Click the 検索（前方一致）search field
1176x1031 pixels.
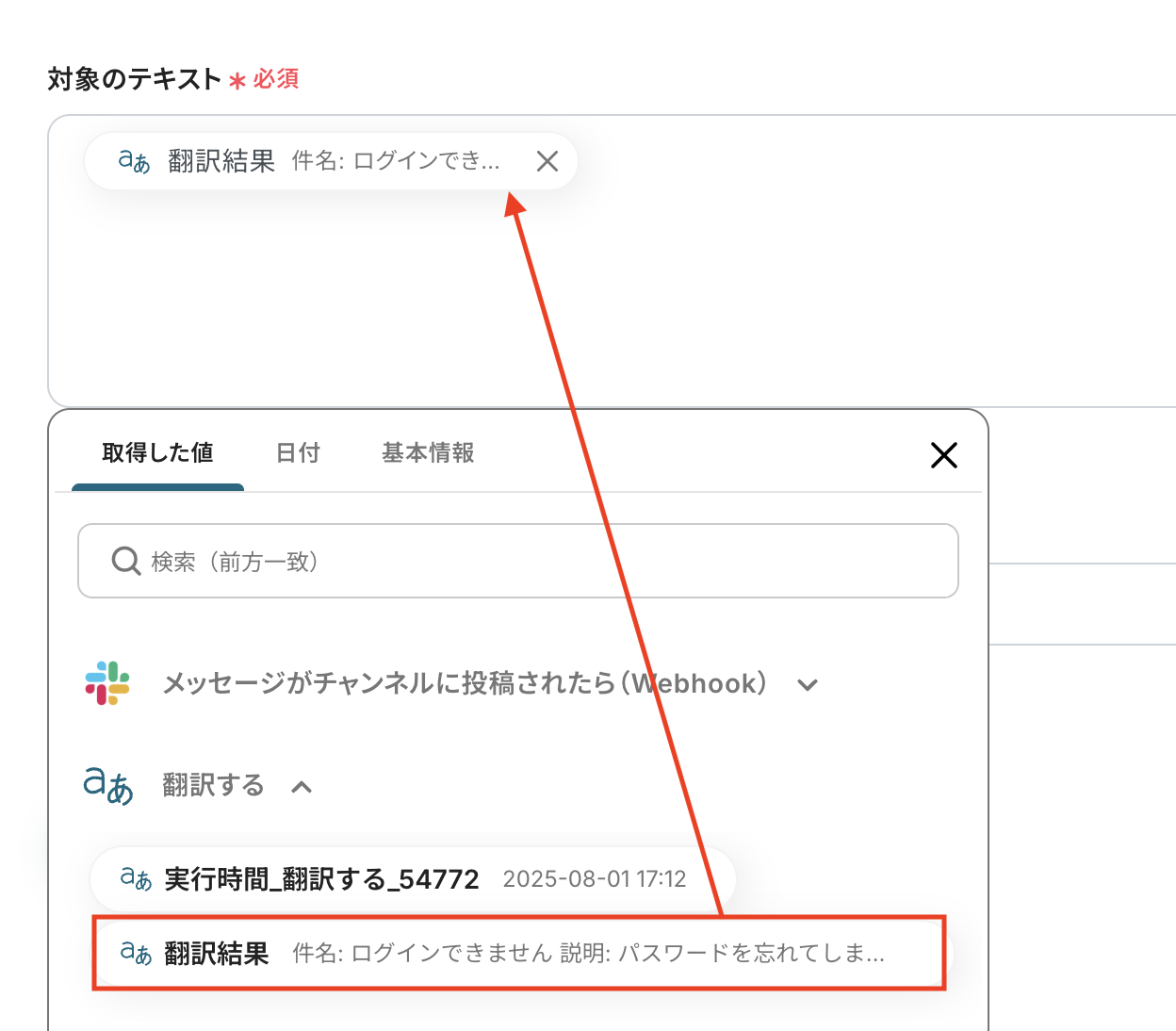pyautogui.click(x=518, y=561)
